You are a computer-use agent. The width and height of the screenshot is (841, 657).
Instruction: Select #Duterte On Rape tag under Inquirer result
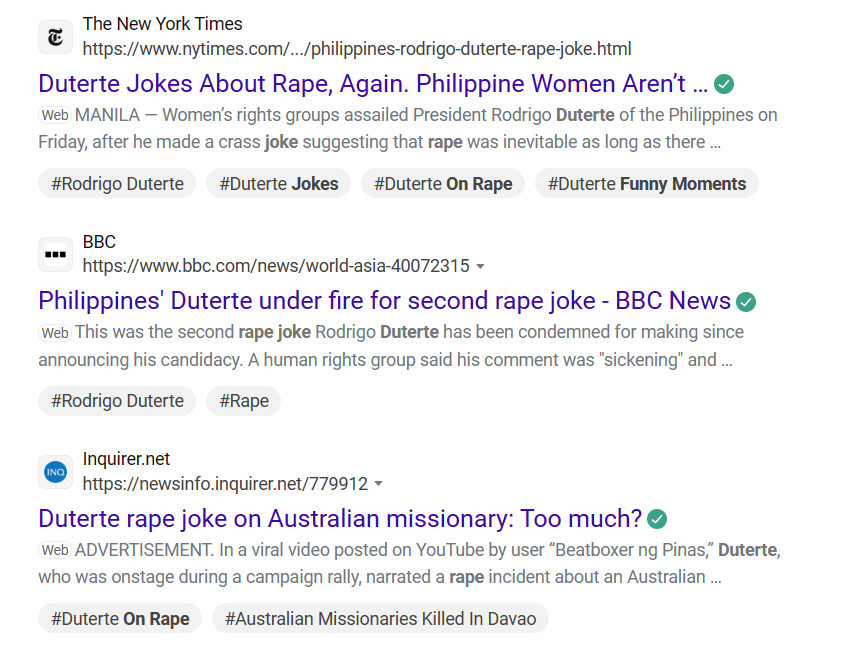(120, 618)
